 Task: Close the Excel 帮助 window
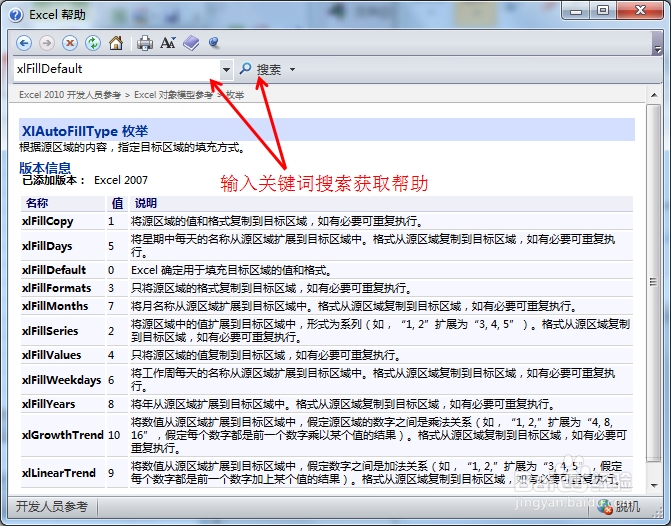click(x=640, y=11)
